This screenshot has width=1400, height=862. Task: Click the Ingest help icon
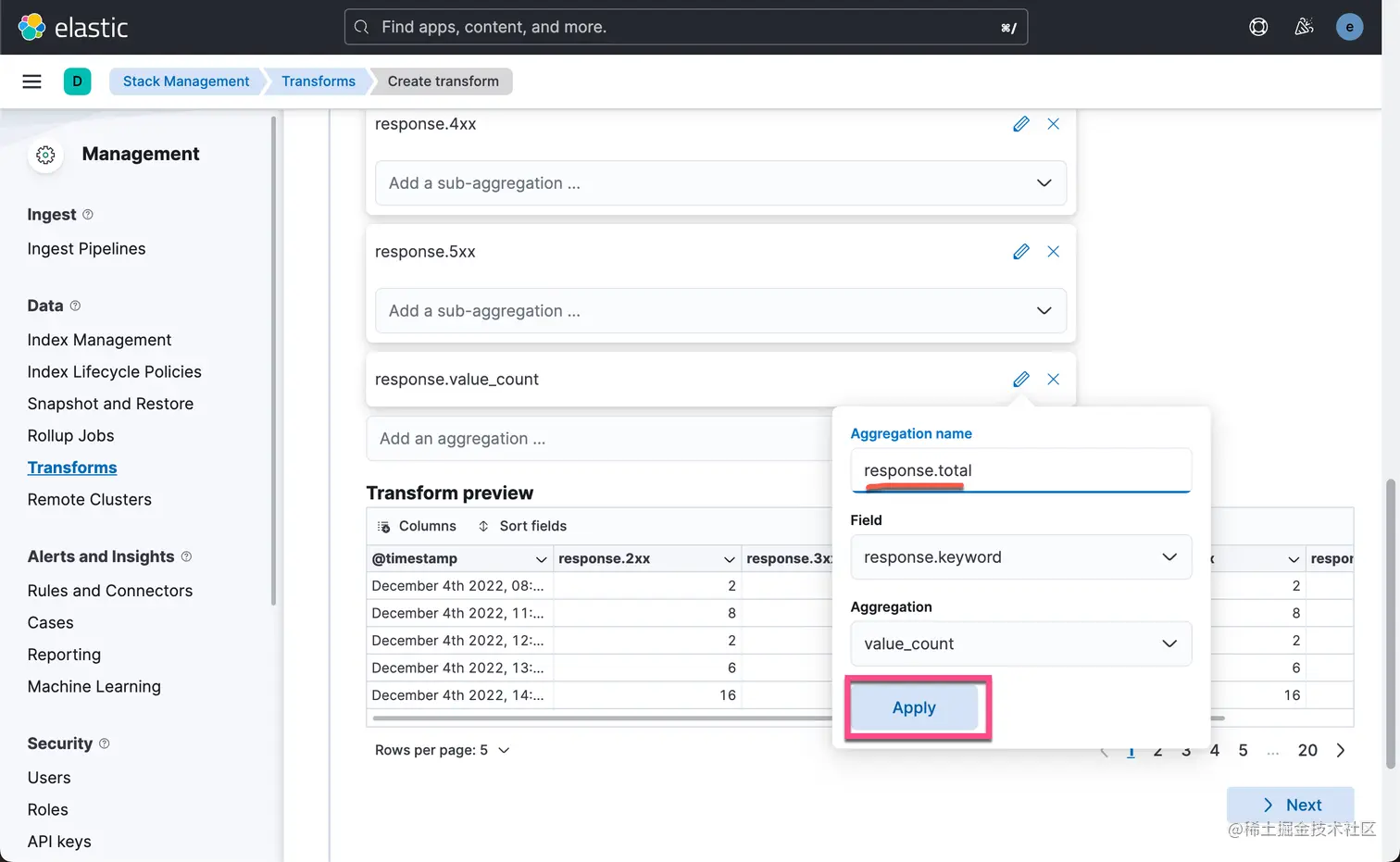pyautogui.click(x=88, y=215)
